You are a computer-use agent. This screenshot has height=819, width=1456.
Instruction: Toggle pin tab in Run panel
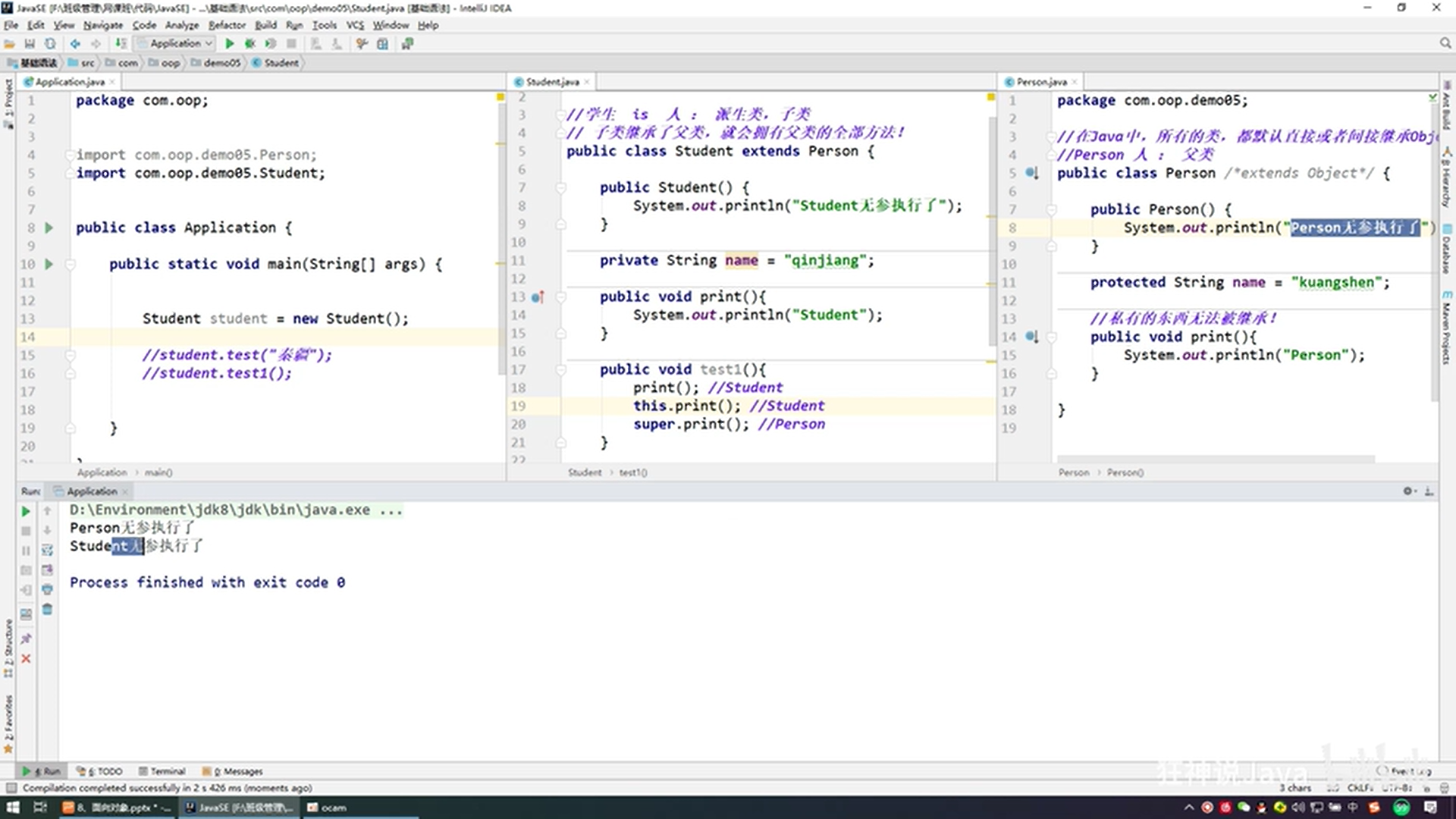[x=26, y=639]
